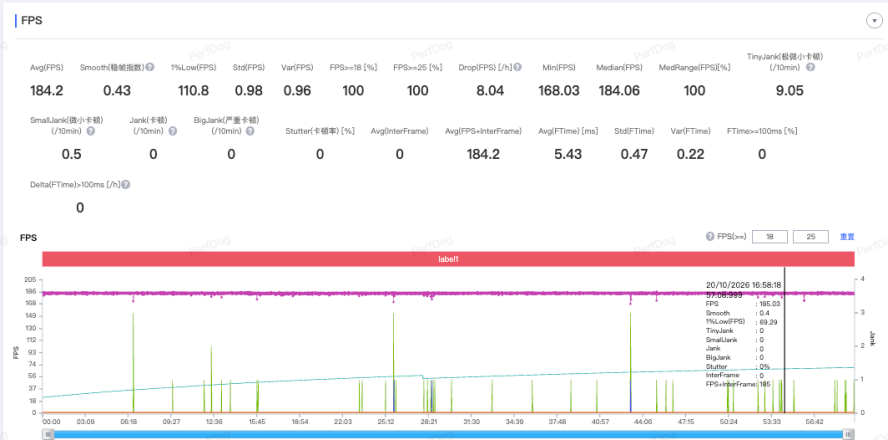This screenshot has width=888, height=440.
Task: Click the MedRange(FPS)[%] label
Action: [695, 67]
